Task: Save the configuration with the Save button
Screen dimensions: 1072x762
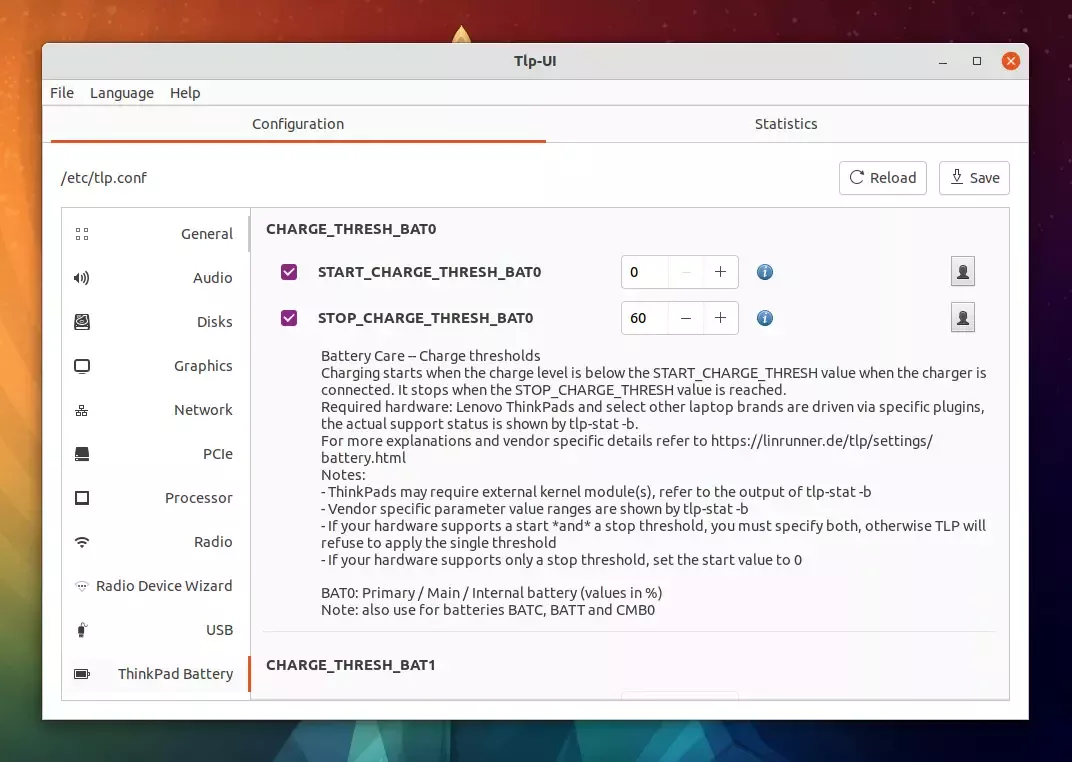Action: point(974,178)
